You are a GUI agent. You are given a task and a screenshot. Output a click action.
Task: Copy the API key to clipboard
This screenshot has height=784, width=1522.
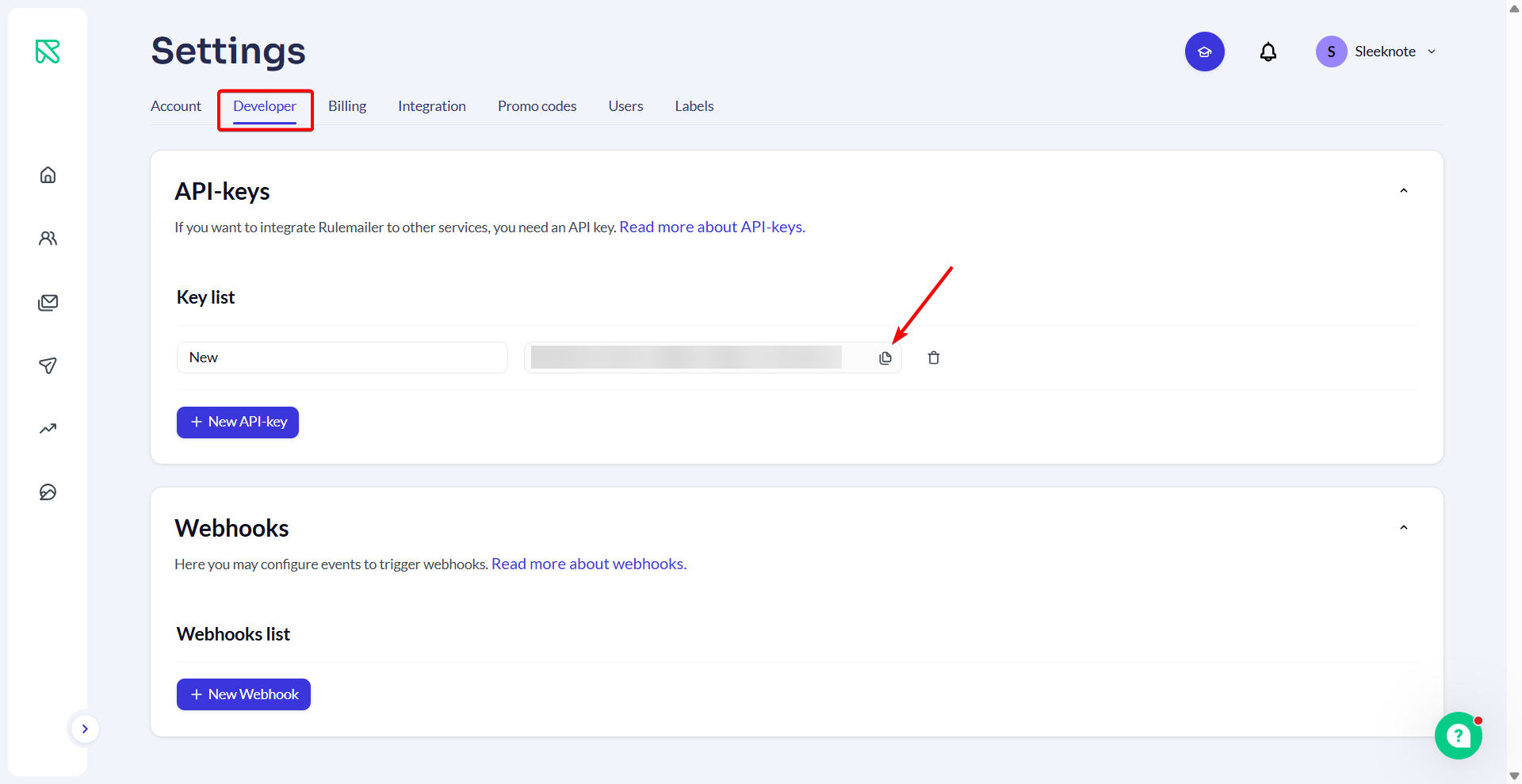(x=885, y=358)
